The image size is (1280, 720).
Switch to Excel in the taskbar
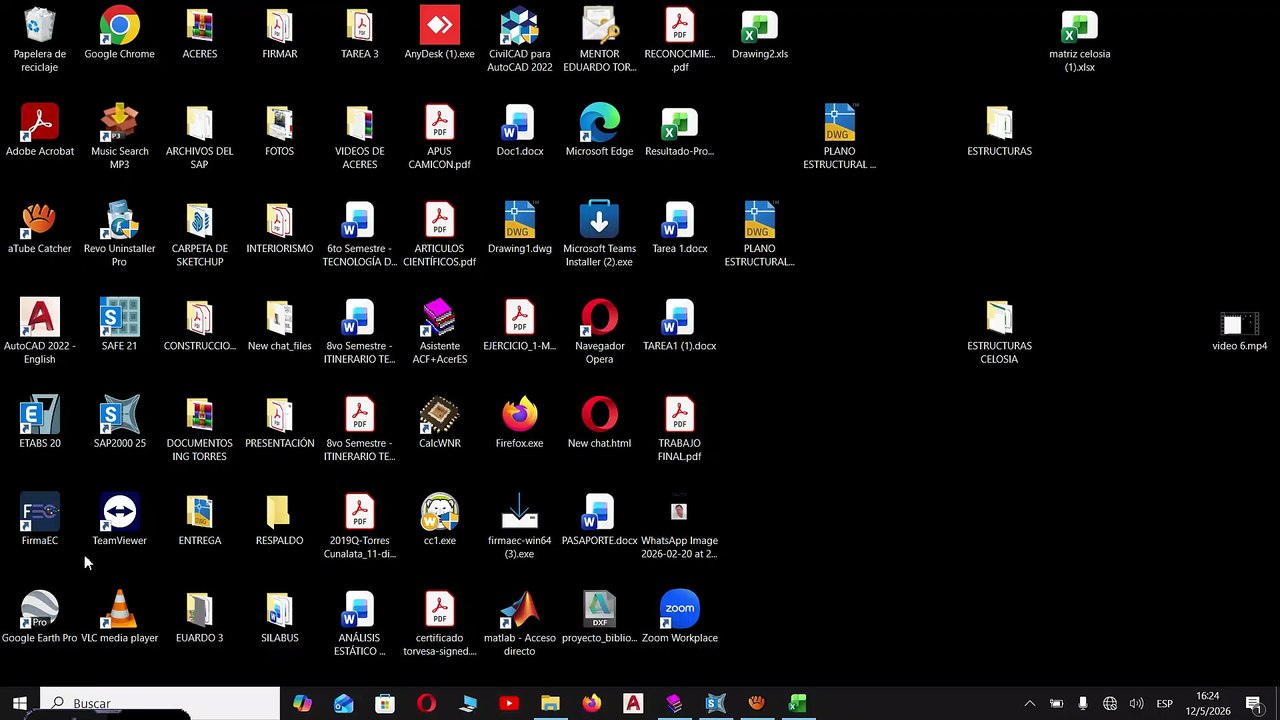pos(797,703)
